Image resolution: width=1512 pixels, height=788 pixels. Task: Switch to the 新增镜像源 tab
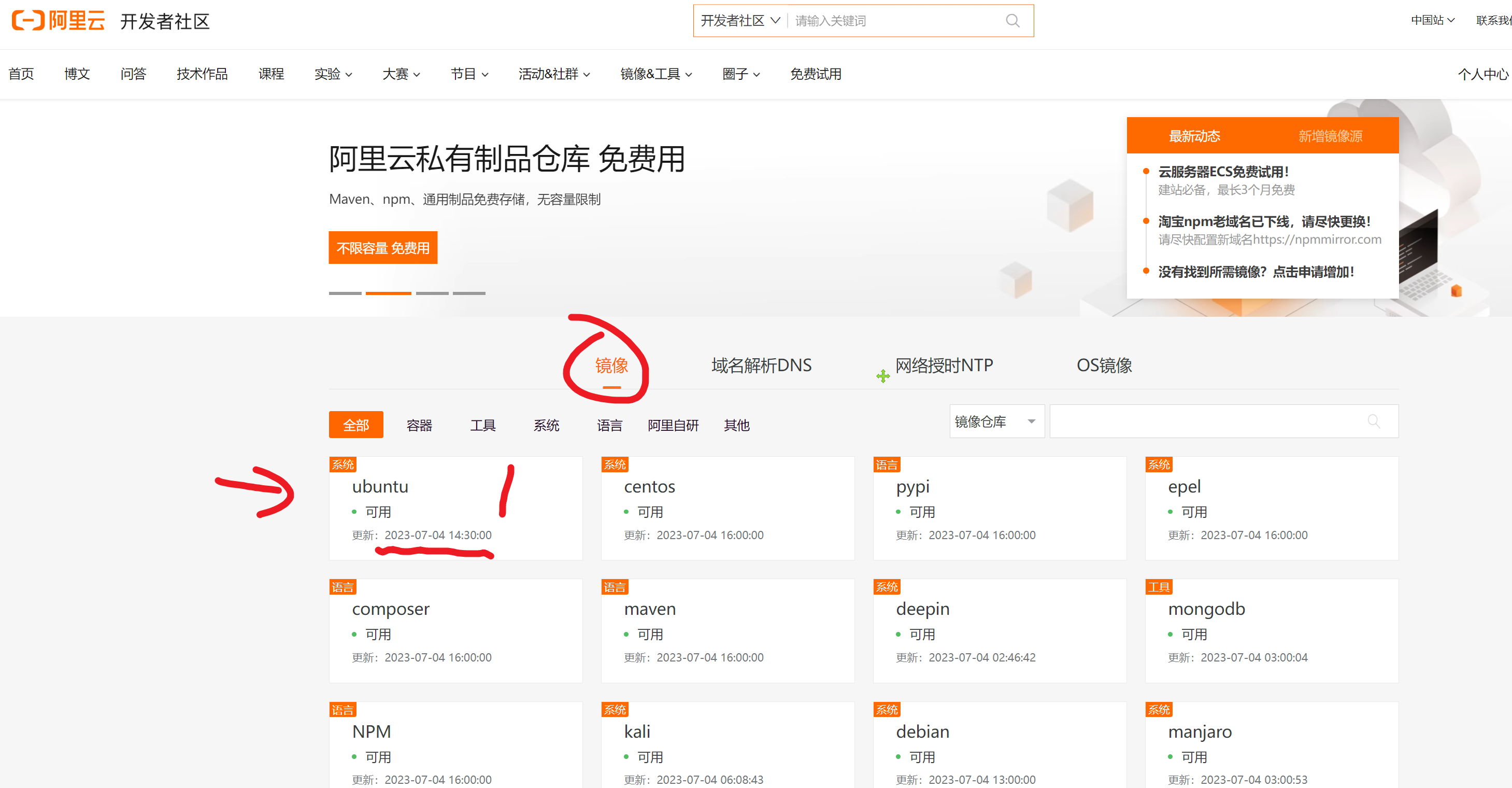coord(1330,136)
